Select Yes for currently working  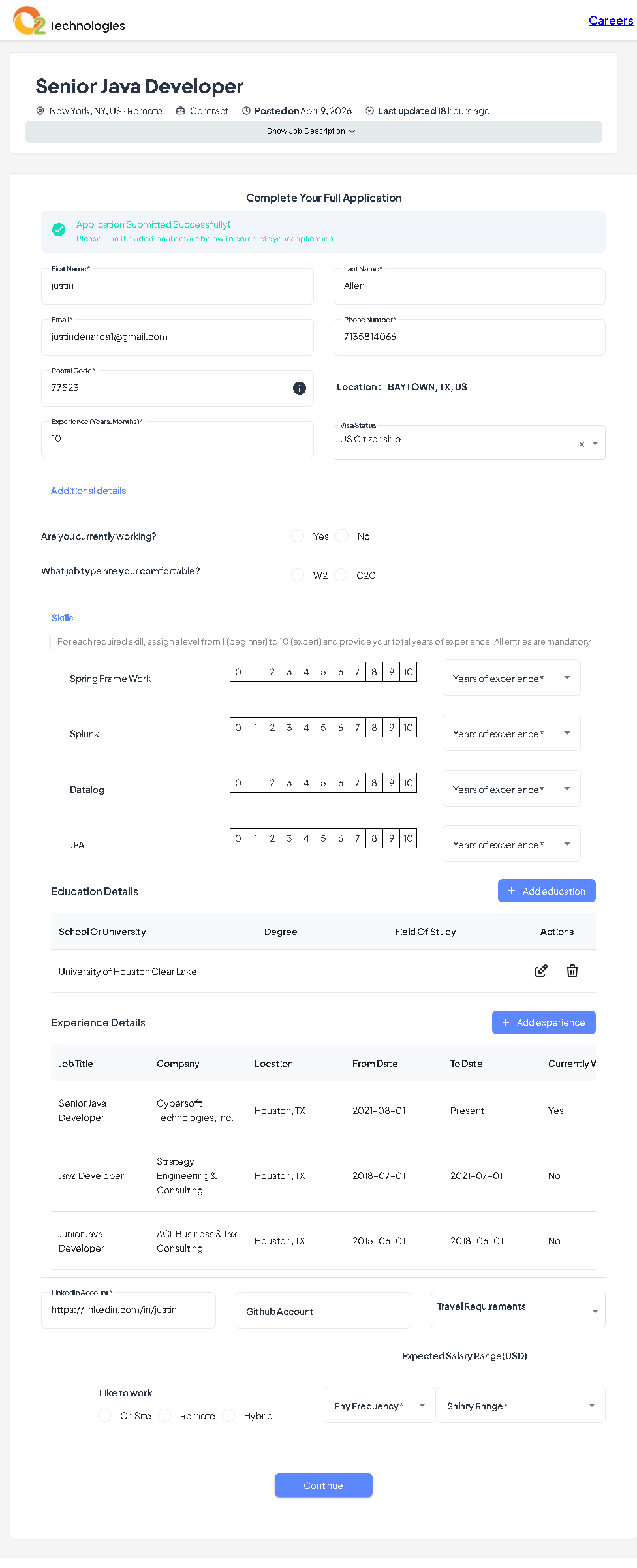tap(298, 536)
